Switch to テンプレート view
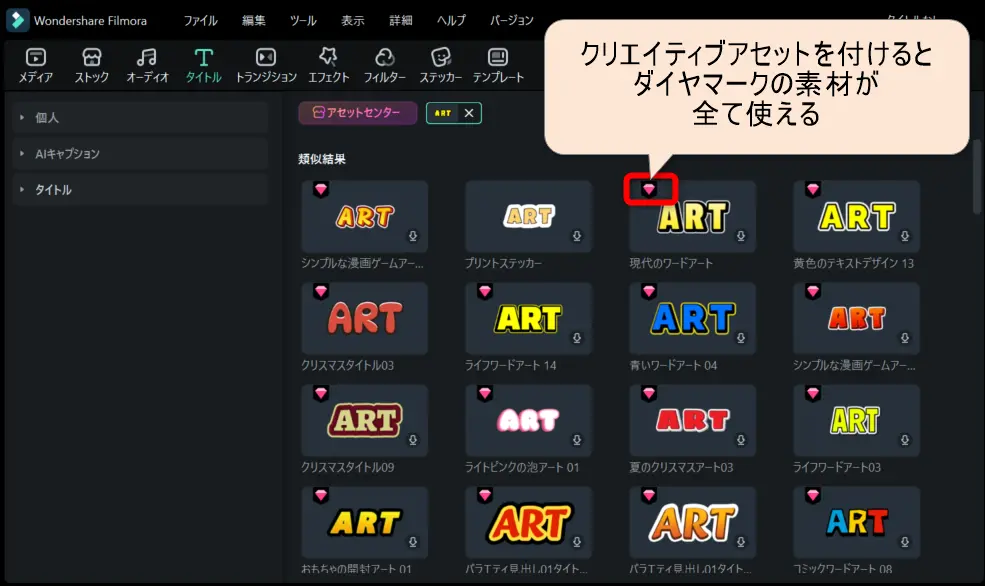 click(x=500, y=65)
